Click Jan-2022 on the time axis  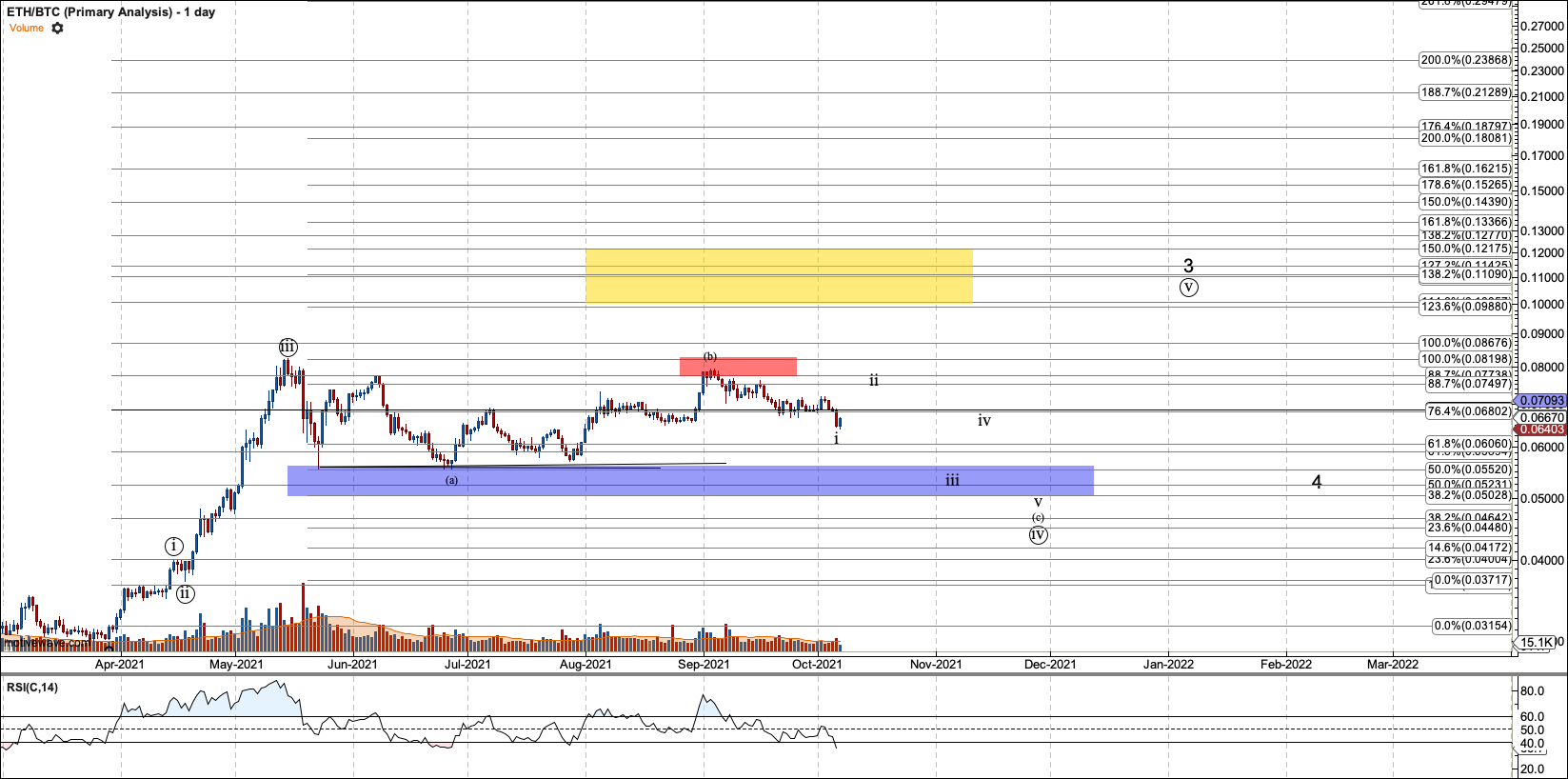click(x=1168, y=665)
